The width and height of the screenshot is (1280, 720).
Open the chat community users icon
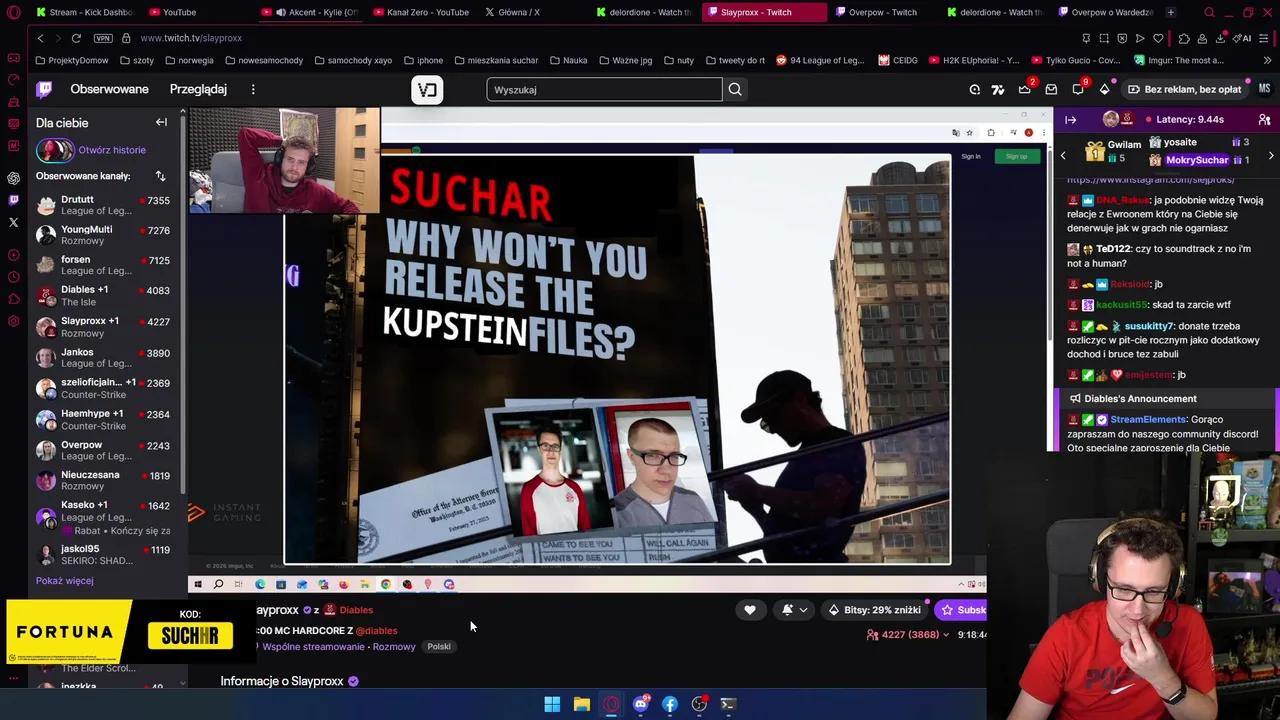pos(1264,120)
